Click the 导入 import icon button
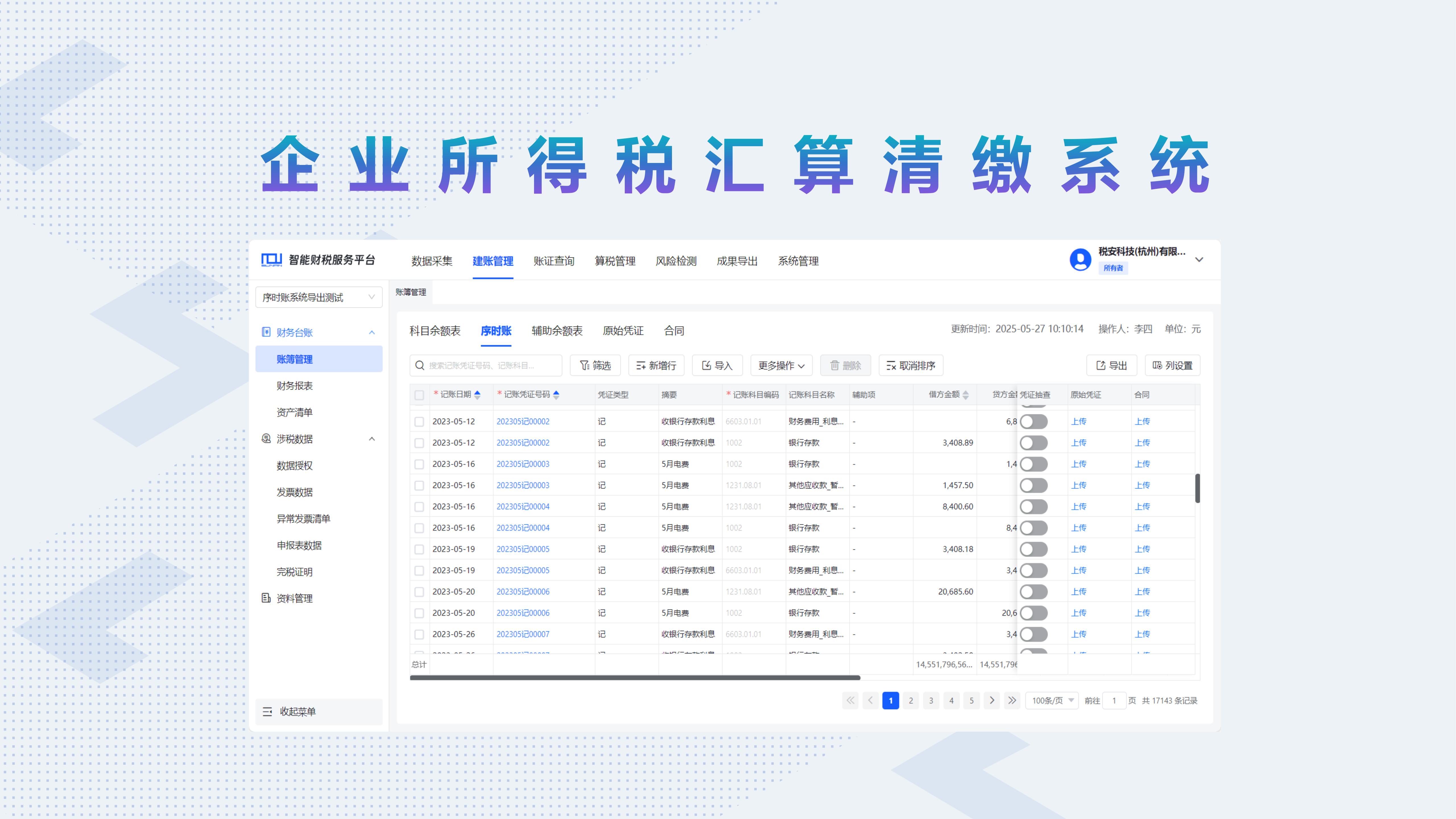The width and height of the screenshot is (1456, 819). coord(706,366)
